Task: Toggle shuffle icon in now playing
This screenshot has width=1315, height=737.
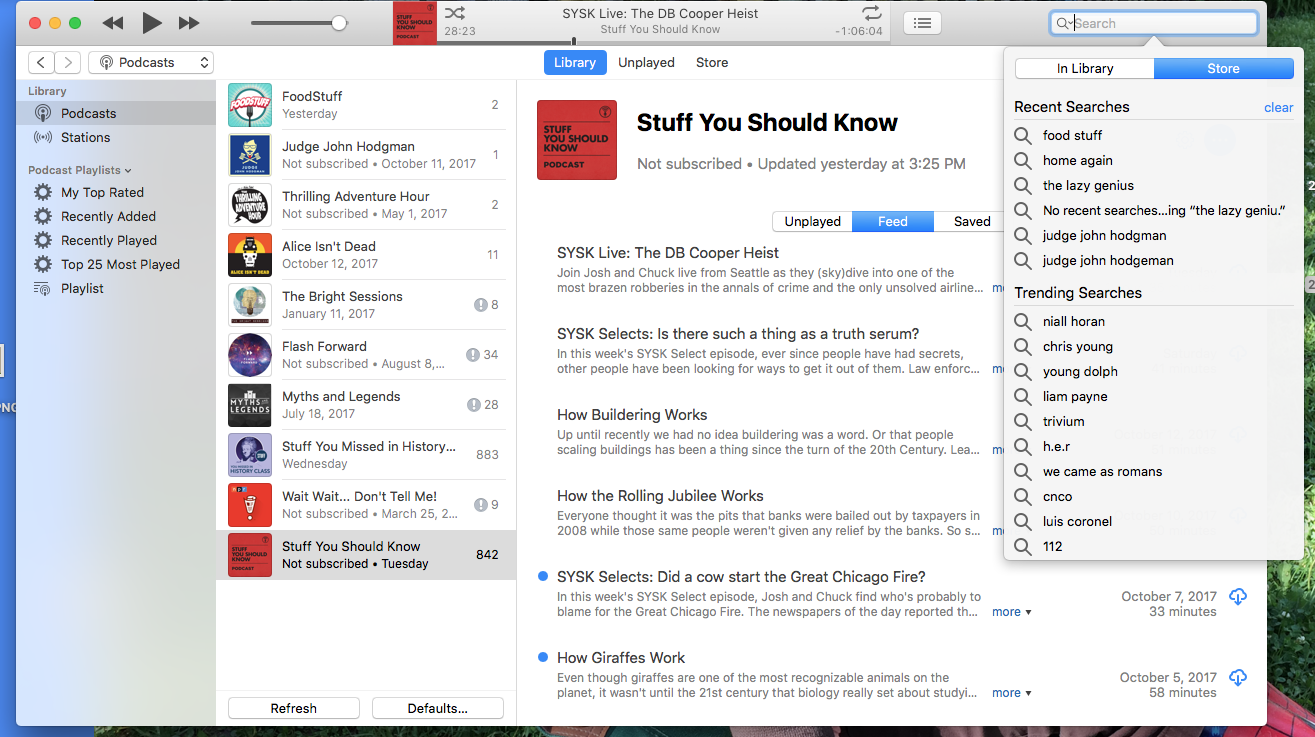Action: click(454, 13)
